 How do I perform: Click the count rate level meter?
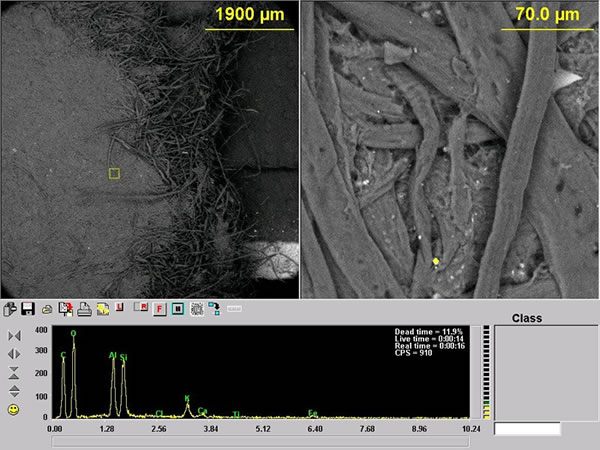pyautogui.click(x=486, y=372)
